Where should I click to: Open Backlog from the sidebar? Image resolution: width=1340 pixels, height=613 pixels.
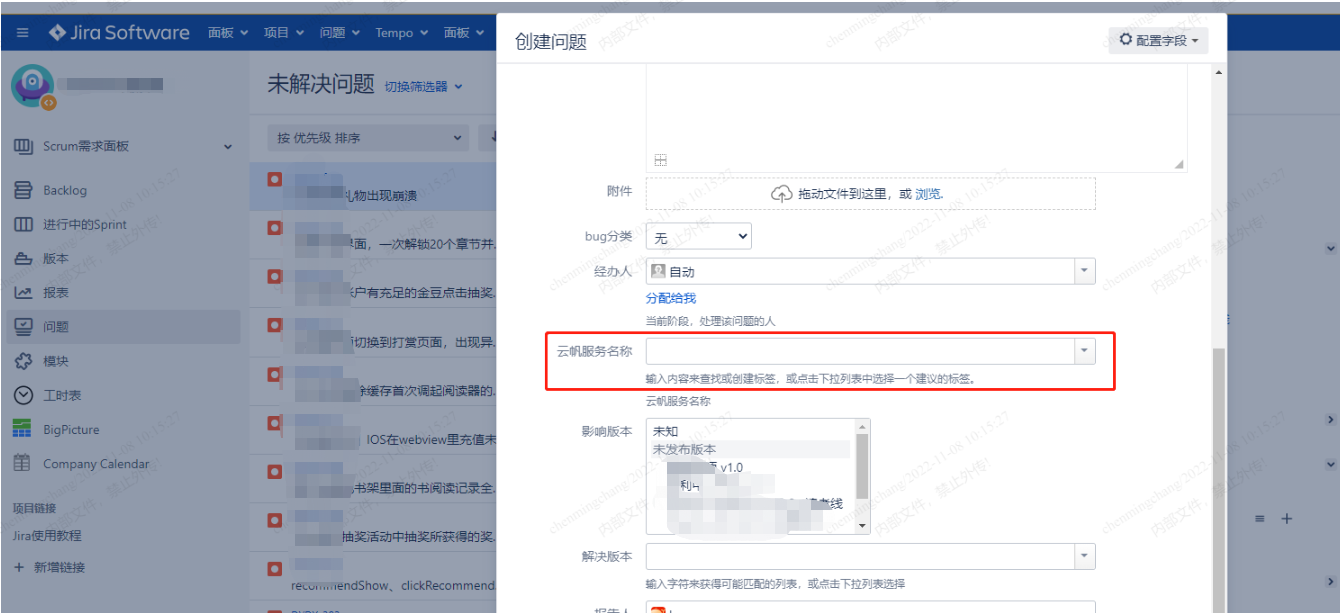[65, 190]
